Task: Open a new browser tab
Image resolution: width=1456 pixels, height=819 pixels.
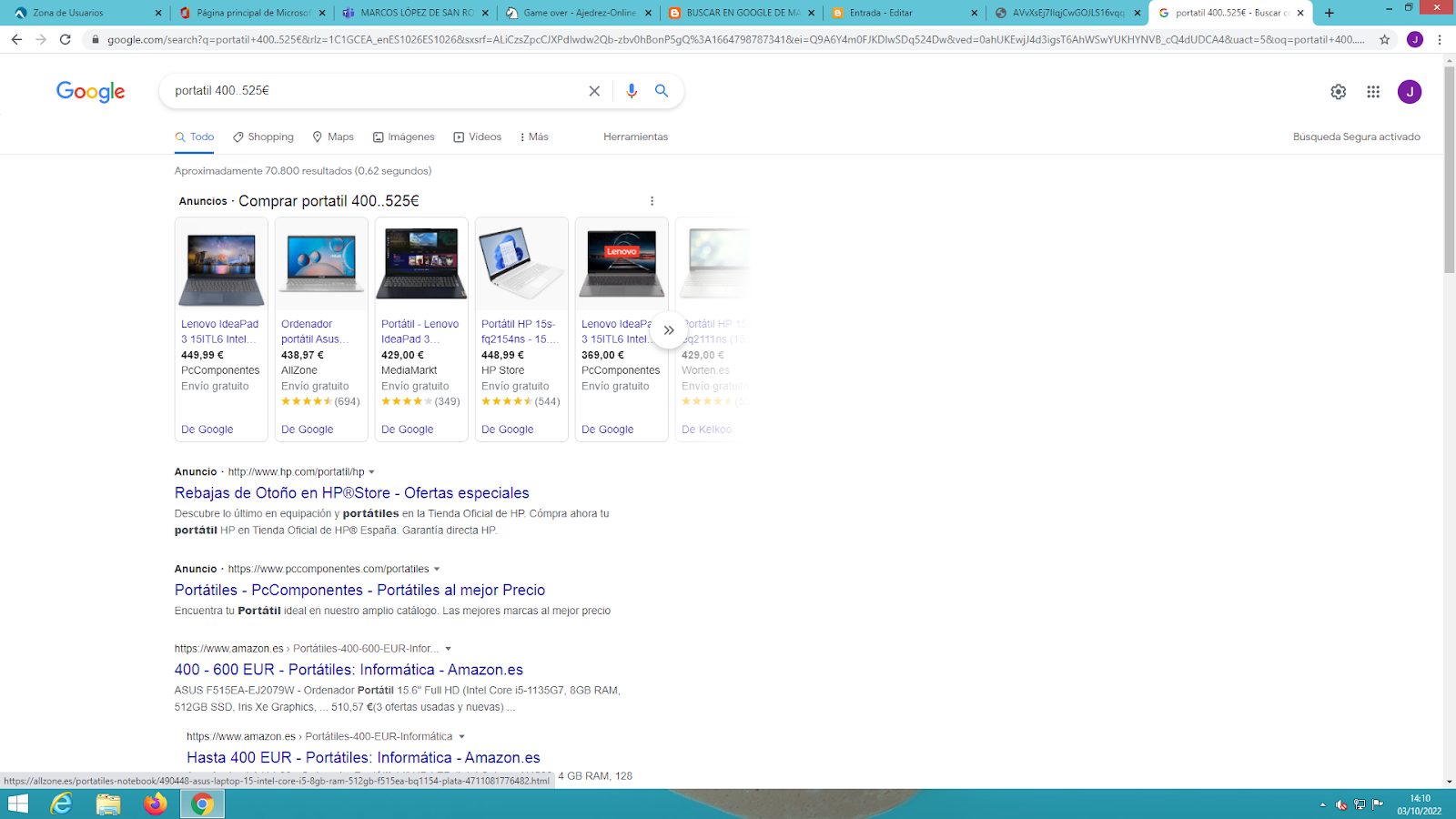Action: (x=1330, y=13)
